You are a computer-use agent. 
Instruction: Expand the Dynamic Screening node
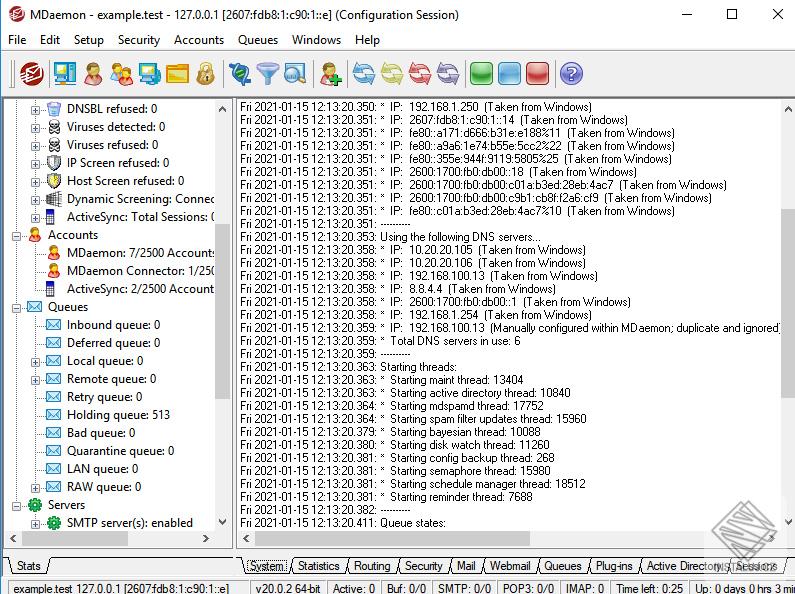35,200
